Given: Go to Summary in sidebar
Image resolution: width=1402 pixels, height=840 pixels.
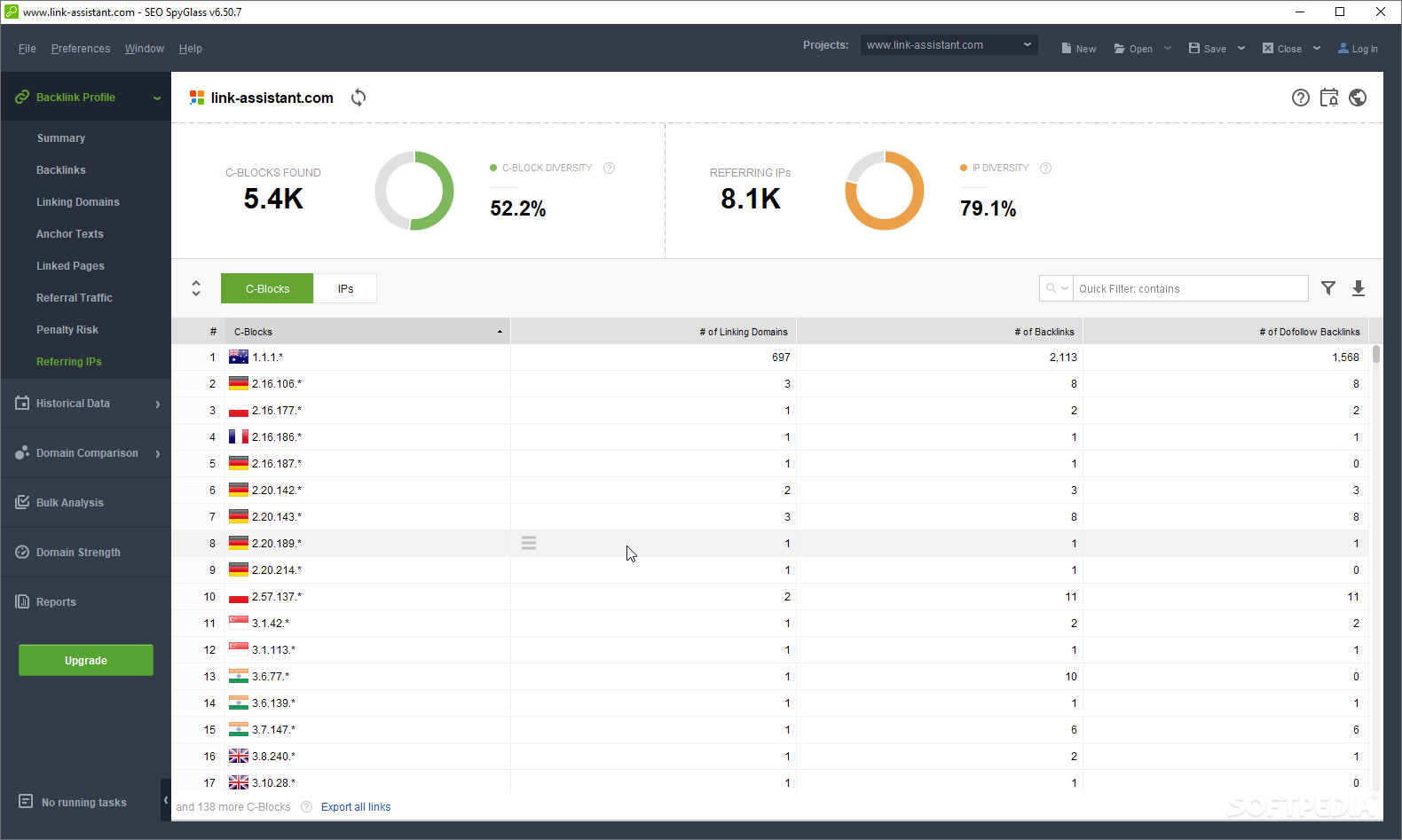Looking at the screenshot, I should (x=61, y=138).
